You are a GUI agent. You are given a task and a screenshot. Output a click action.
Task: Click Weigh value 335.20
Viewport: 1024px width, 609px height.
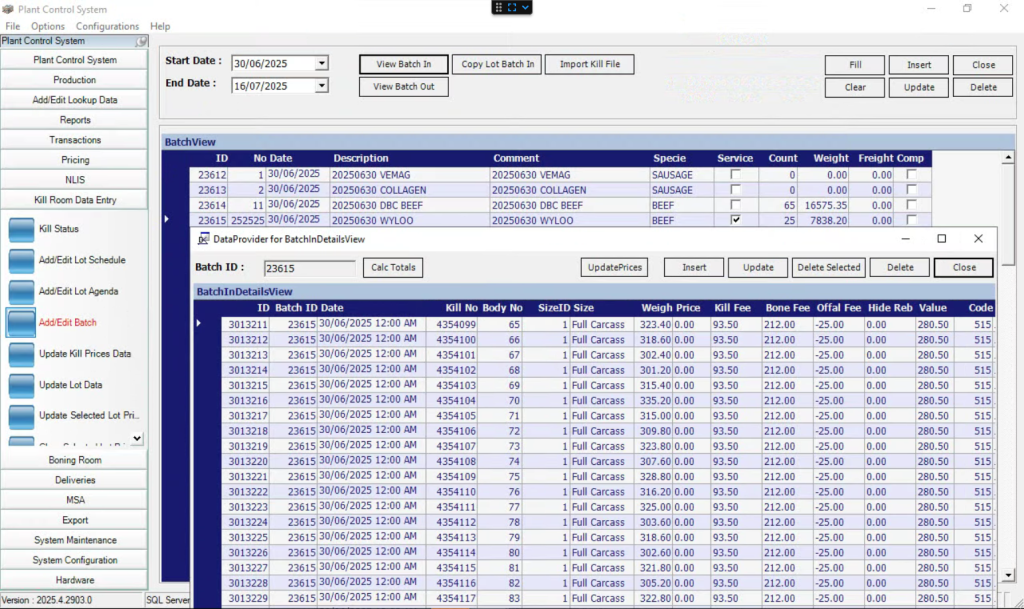point(655,401)
